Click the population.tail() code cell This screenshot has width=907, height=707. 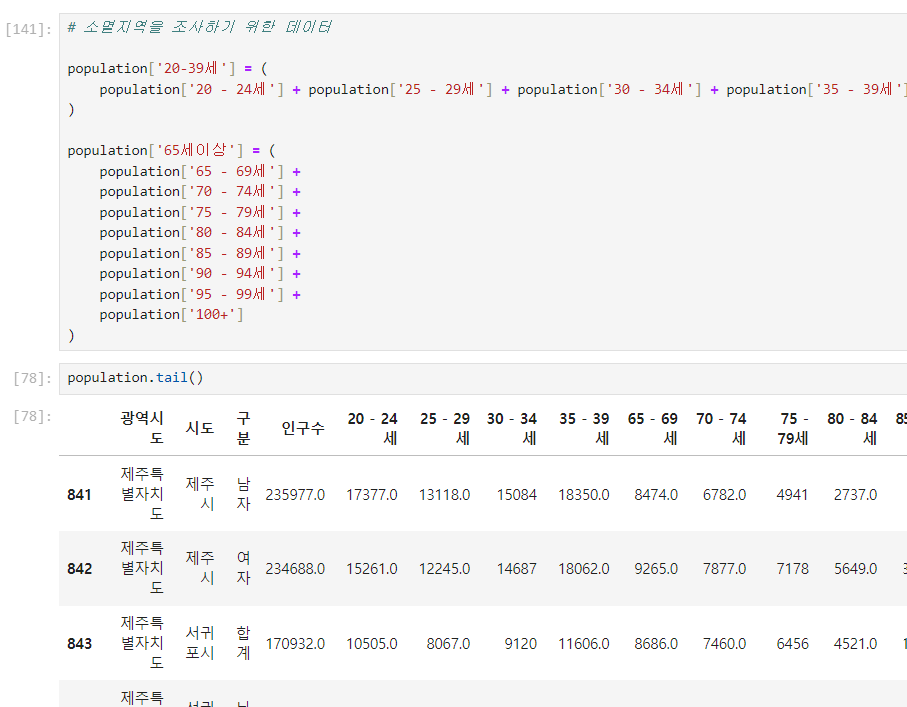[483, 378]
